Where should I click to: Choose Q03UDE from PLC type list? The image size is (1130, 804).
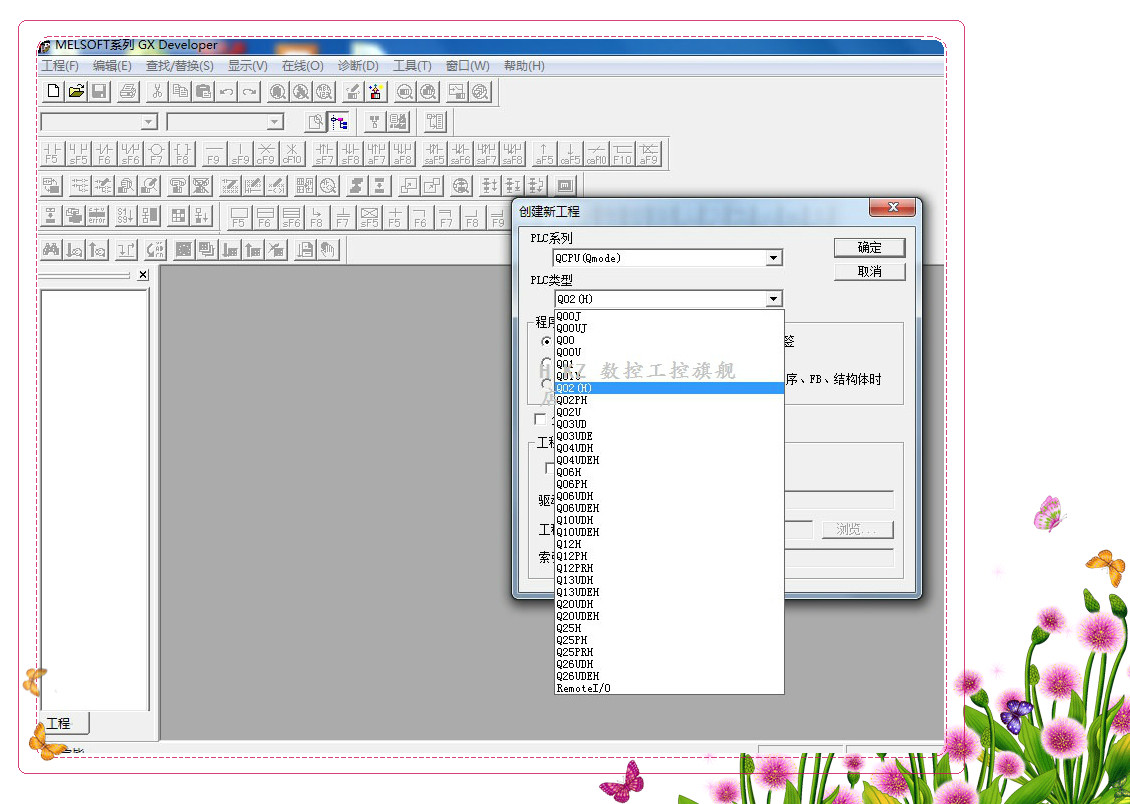pyautogui.click(x=669, y=436)
